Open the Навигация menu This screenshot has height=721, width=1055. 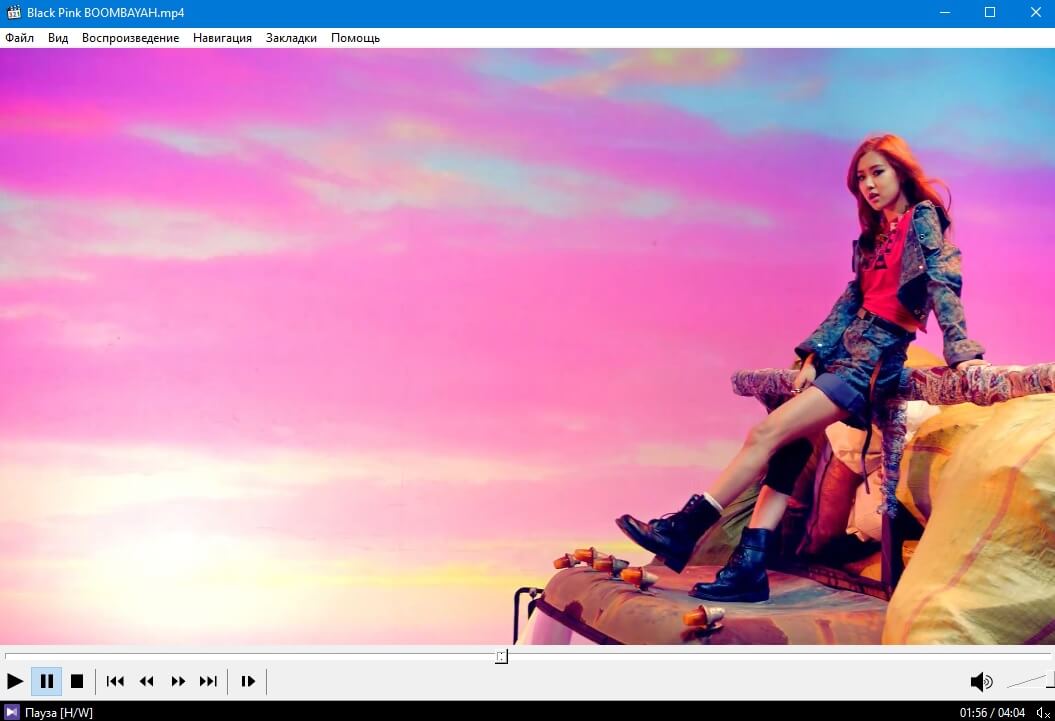[x=222, y=38]
